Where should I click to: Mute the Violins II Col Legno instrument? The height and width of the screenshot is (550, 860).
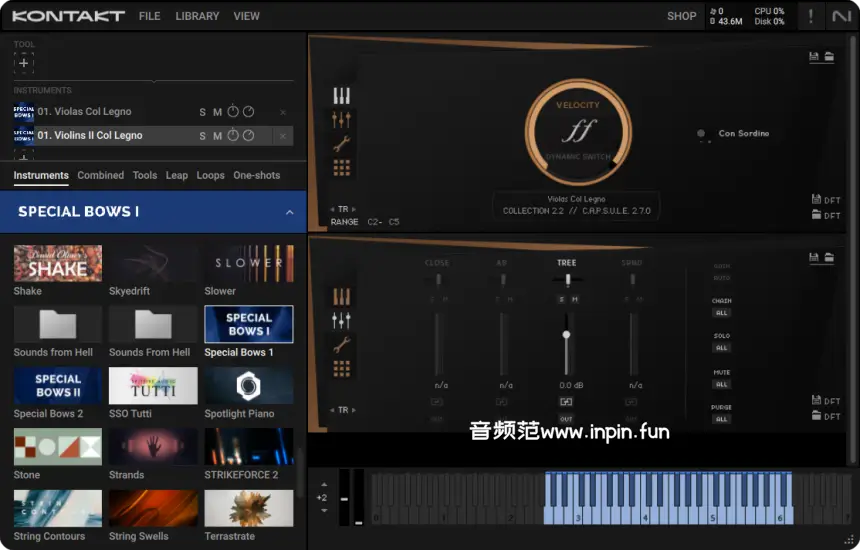click(217, 136)
